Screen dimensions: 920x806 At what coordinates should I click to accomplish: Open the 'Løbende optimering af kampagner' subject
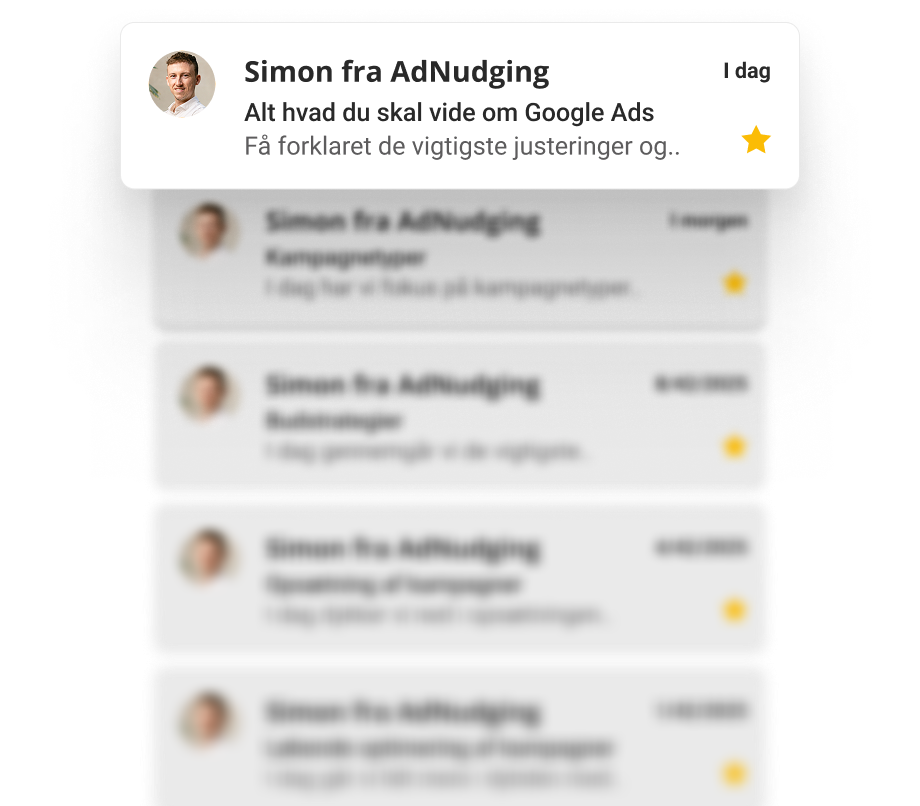pos(439,748)
